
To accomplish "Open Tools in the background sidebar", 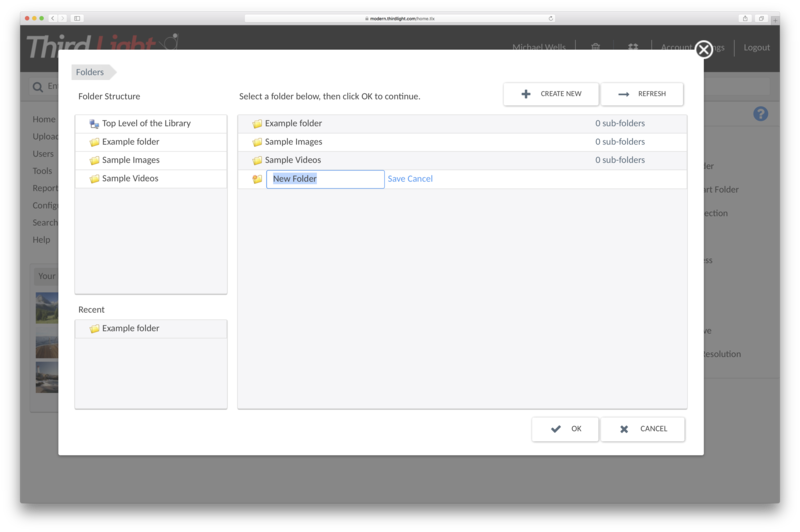I will tap(42, 171).
